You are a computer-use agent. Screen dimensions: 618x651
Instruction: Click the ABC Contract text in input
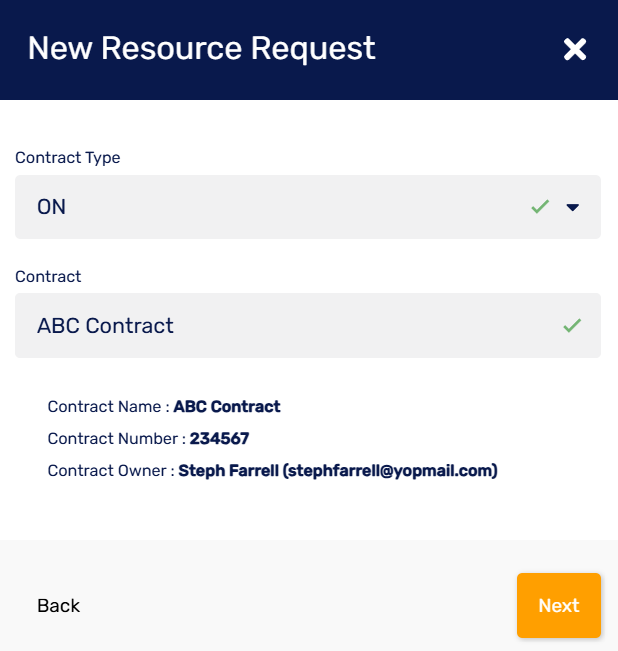tap(105, 325)
